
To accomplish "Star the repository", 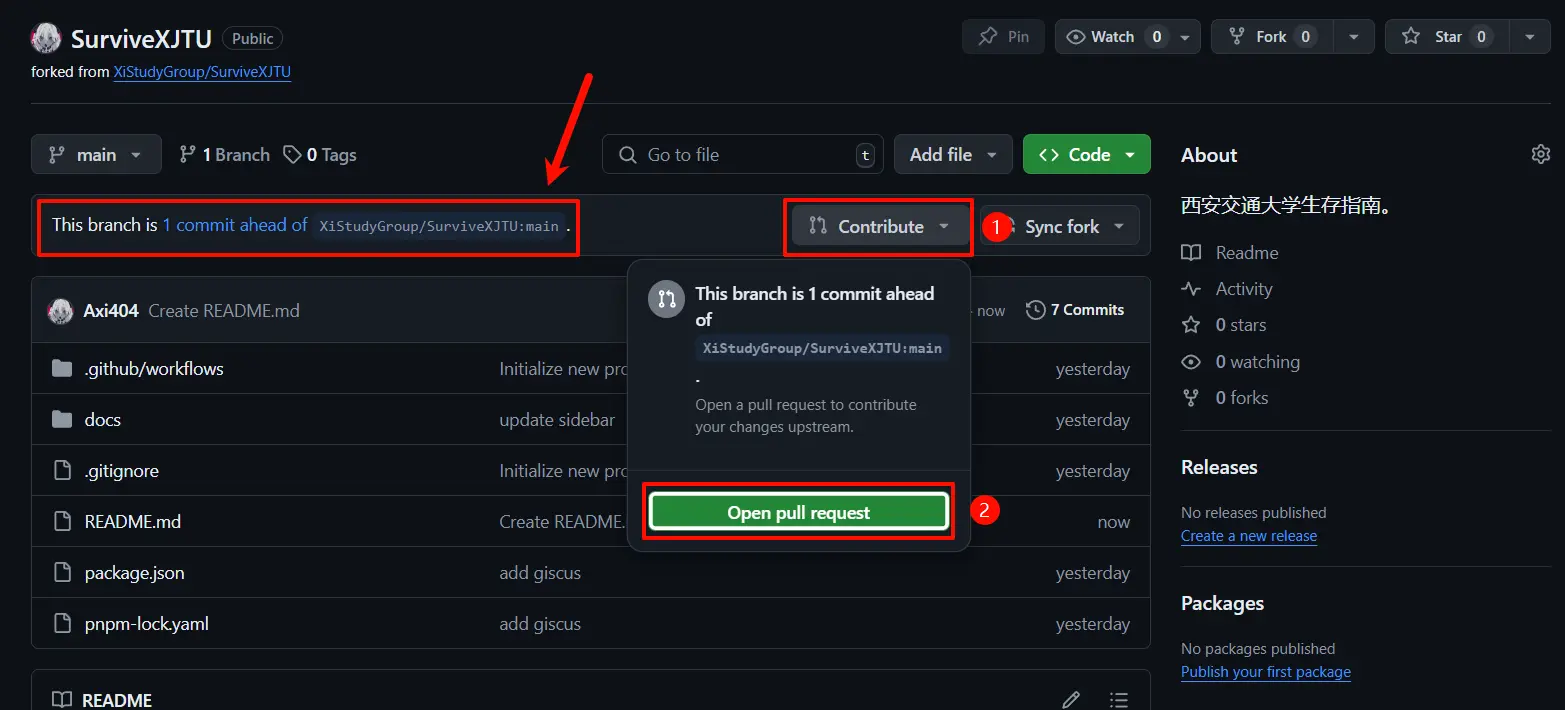I will 1447,37.
